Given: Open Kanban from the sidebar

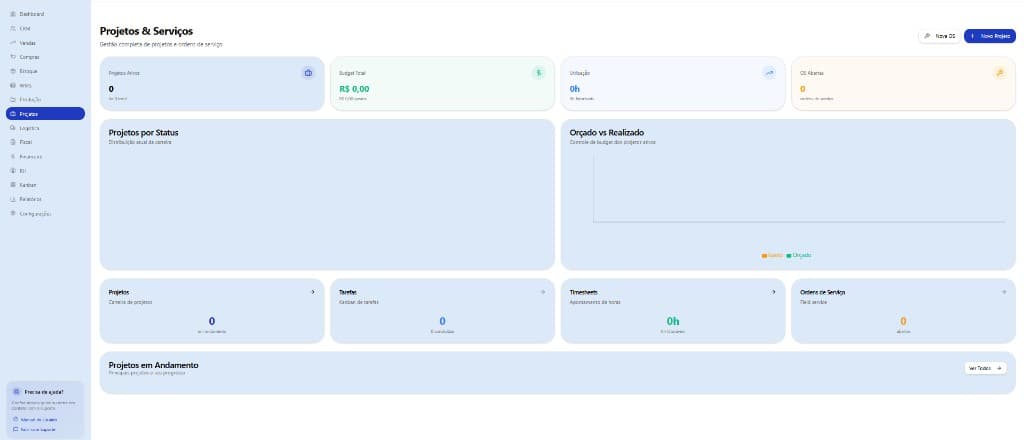Looking at the screenshot, I should tap(45, 185).
